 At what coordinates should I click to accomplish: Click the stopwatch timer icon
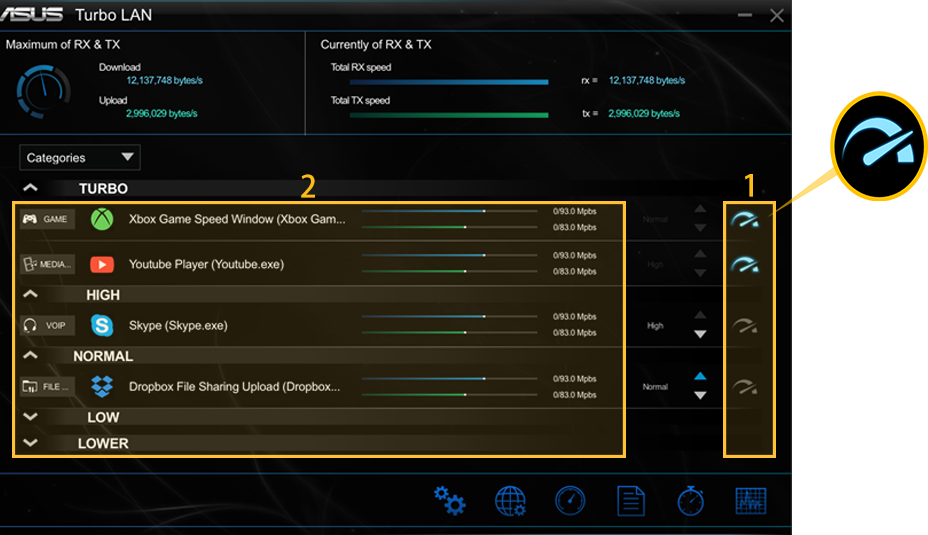690,500
